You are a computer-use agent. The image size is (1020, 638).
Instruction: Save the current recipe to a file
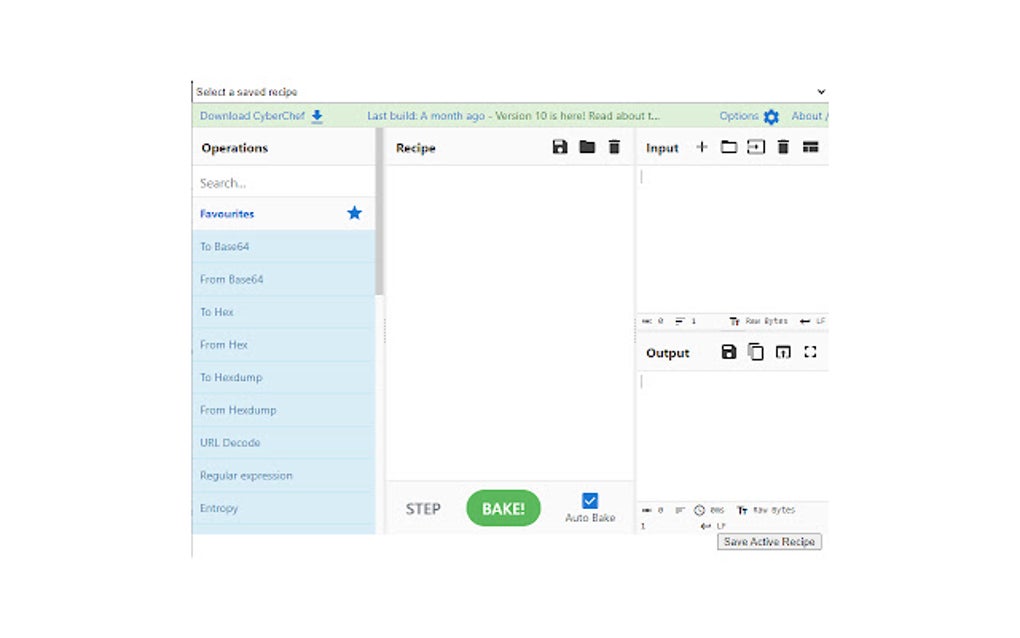tap(560, 147)
